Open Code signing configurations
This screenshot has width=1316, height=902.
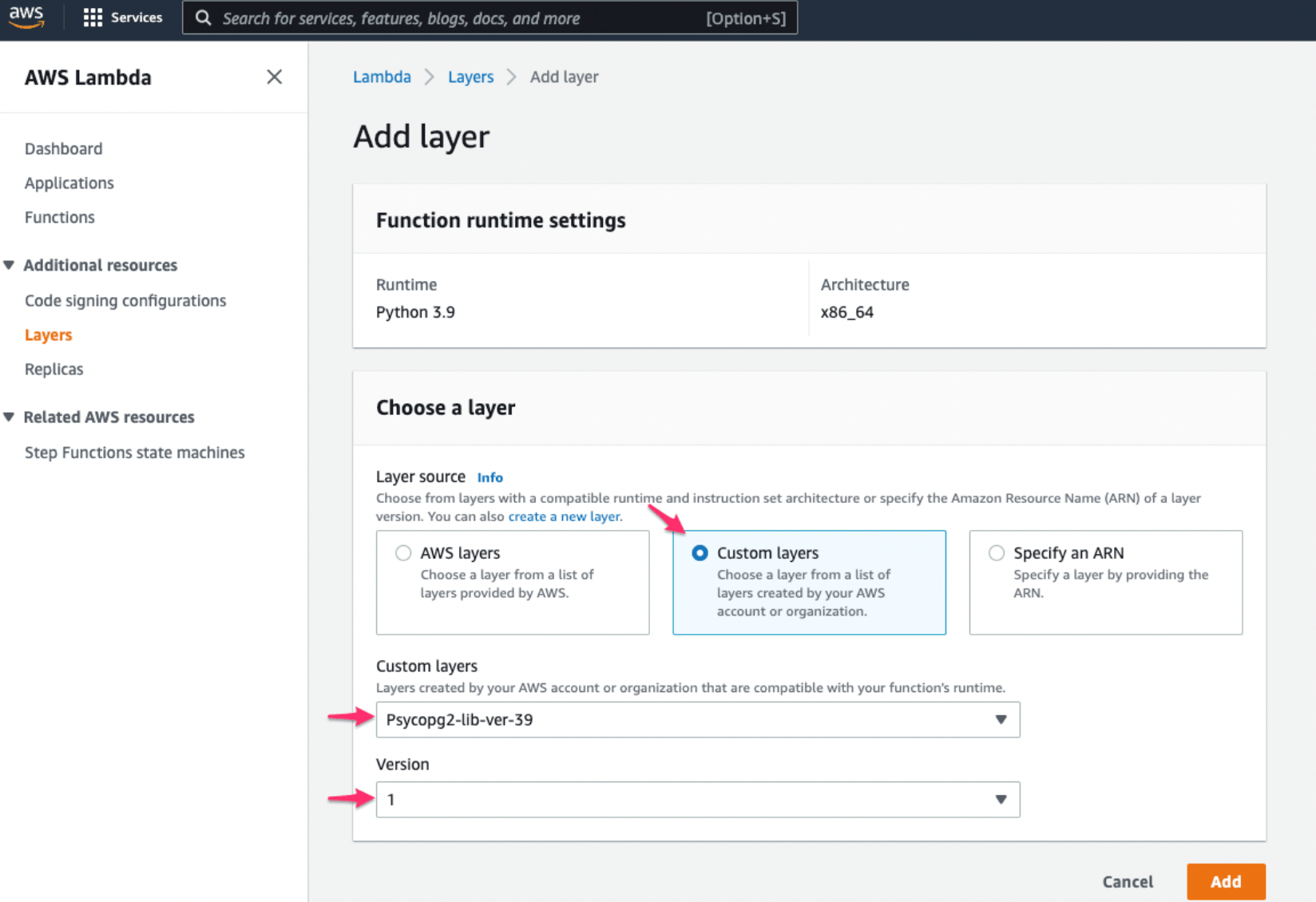coord(125,301)
